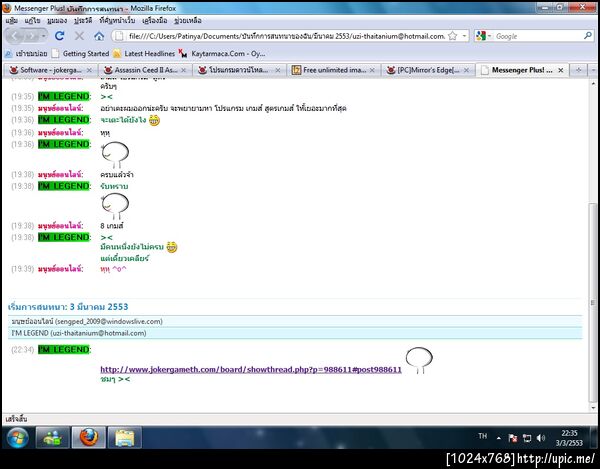The image size is (600, 469).
Task: Click the scrollbar up arrow
Action: (593, 83)
